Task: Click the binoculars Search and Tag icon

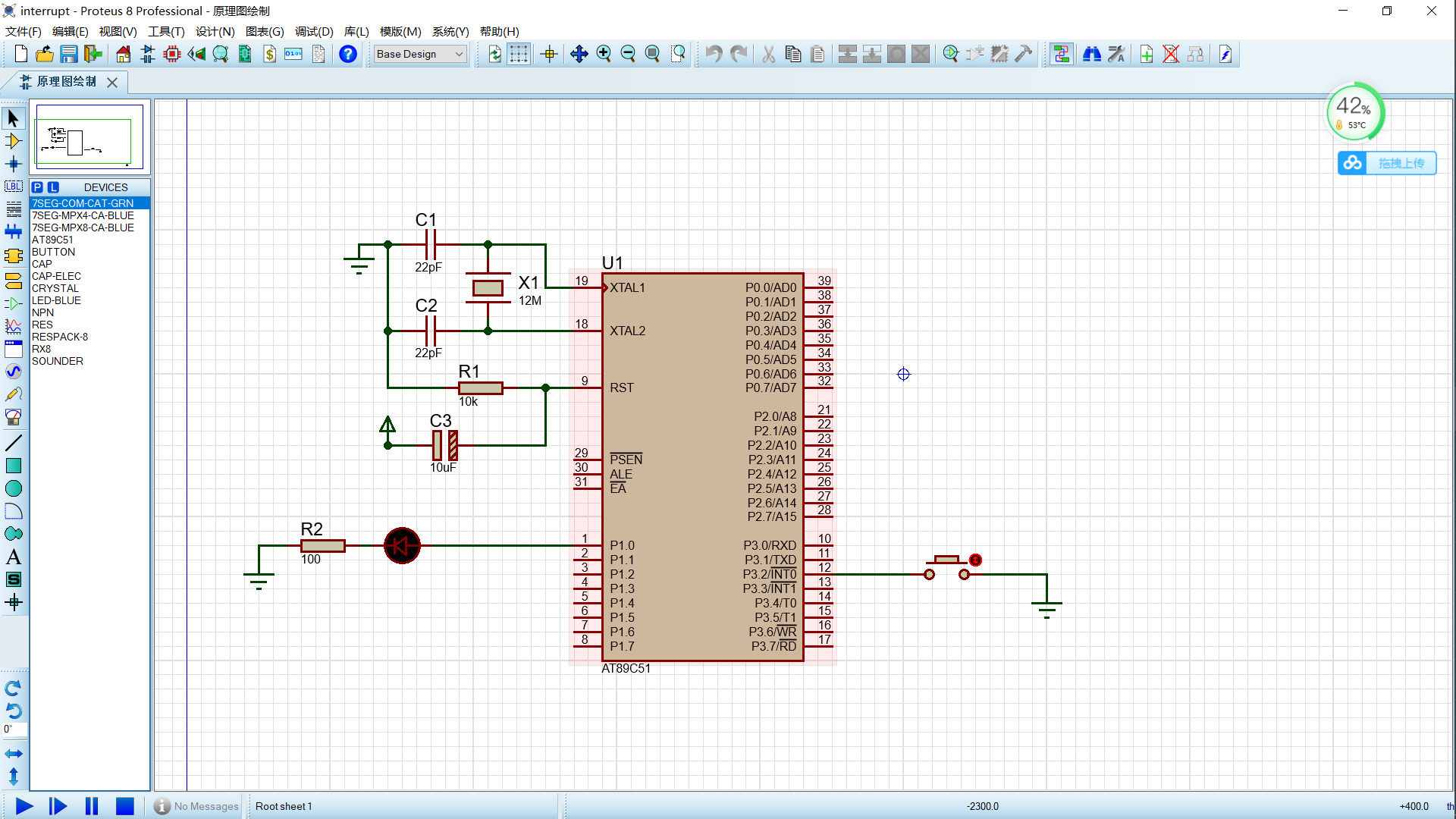Action: tap(1091, 54)
